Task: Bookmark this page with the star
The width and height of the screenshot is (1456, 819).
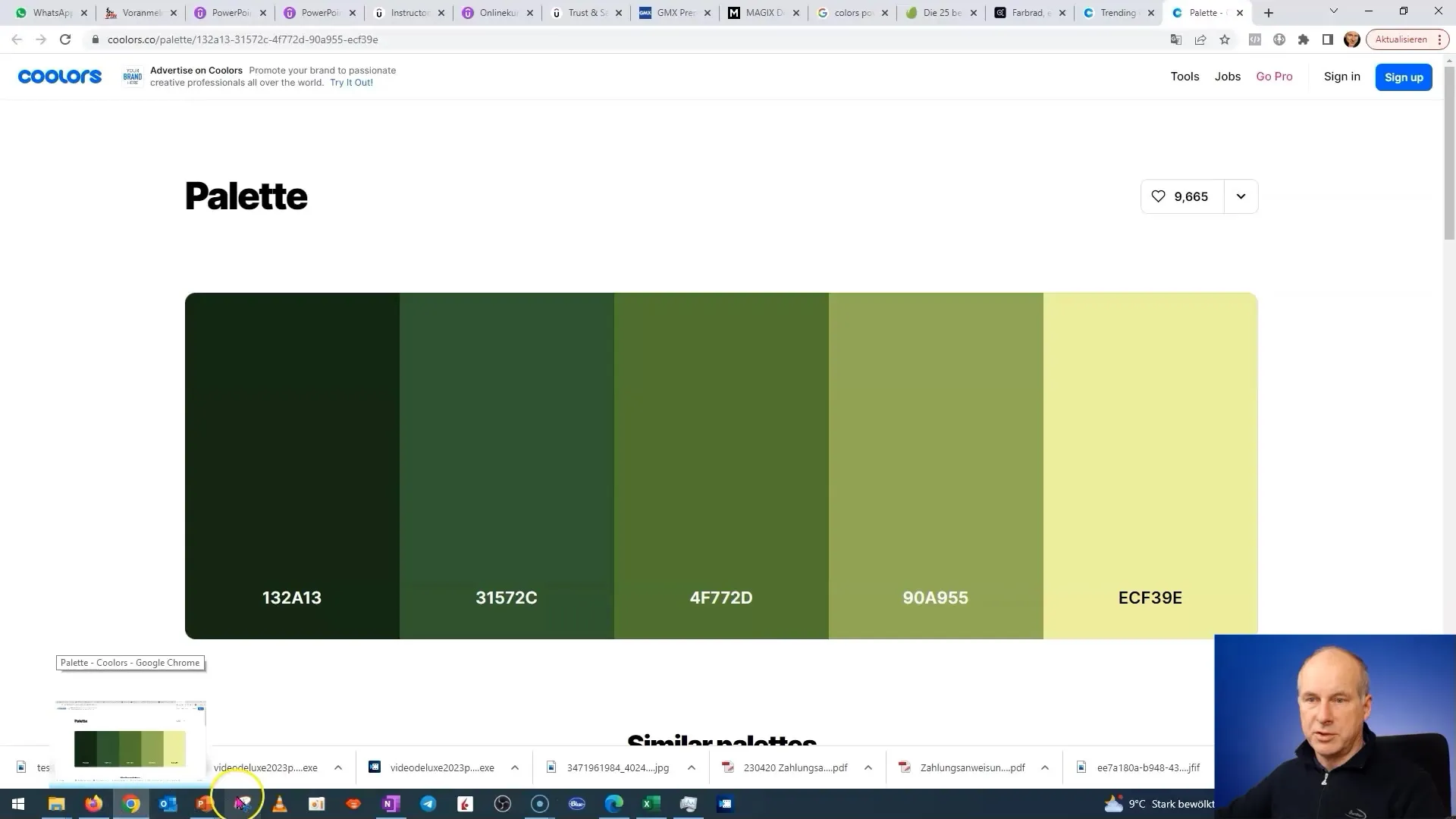Action: [x=1225, y=39]
